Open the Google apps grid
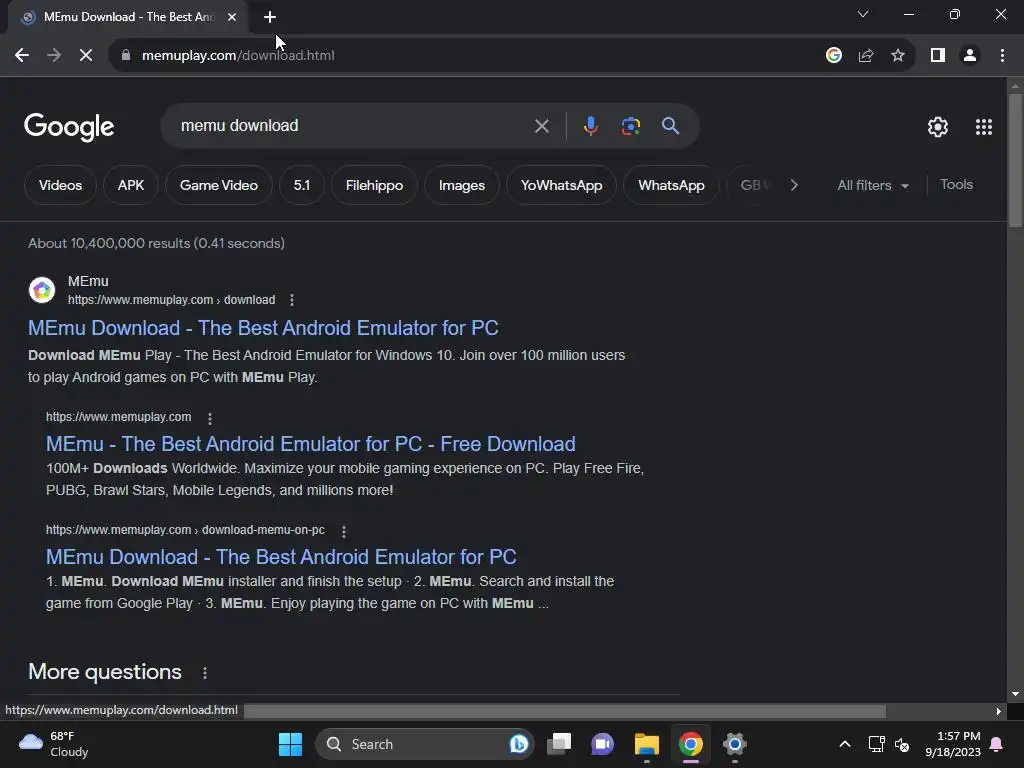This screenshot has width=1024, height=768. coord(984,127)
